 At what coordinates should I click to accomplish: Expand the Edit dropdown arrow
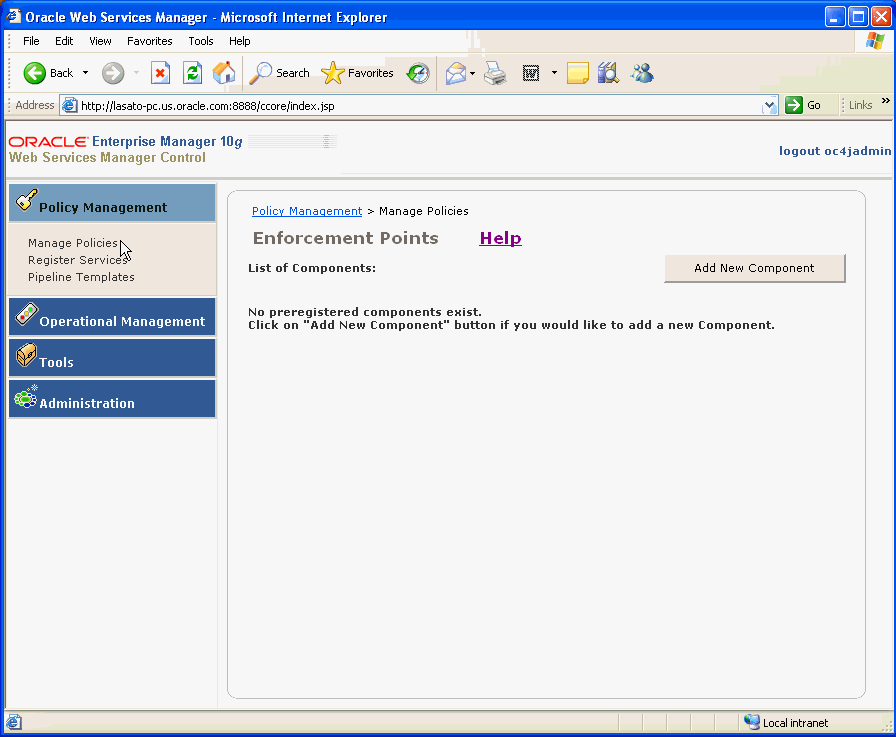pos(554,73)
